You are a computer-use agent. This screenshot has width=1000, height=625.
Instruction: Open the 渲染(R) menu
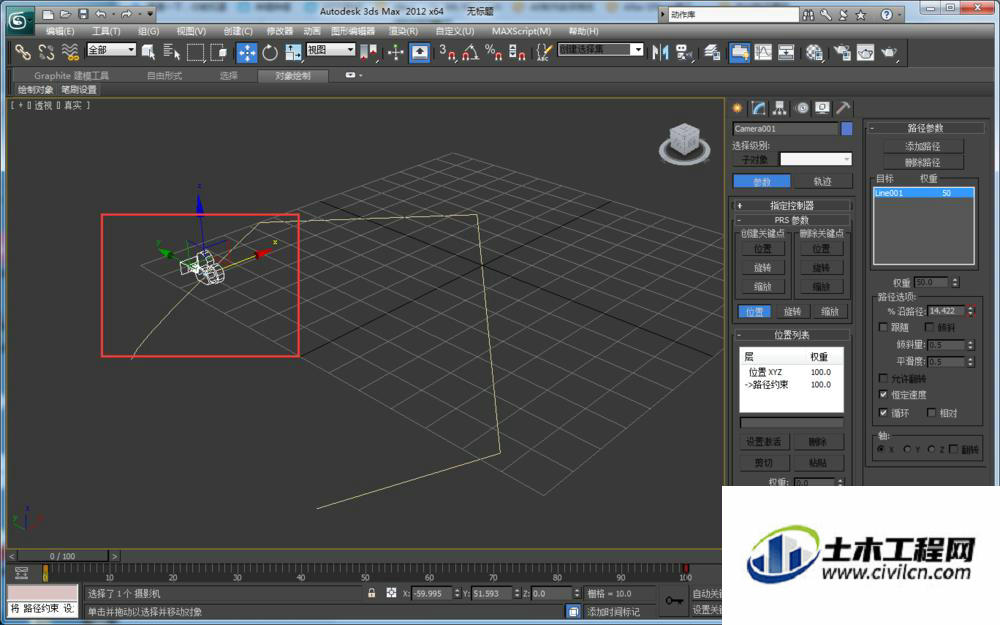[x=403, y=31]
